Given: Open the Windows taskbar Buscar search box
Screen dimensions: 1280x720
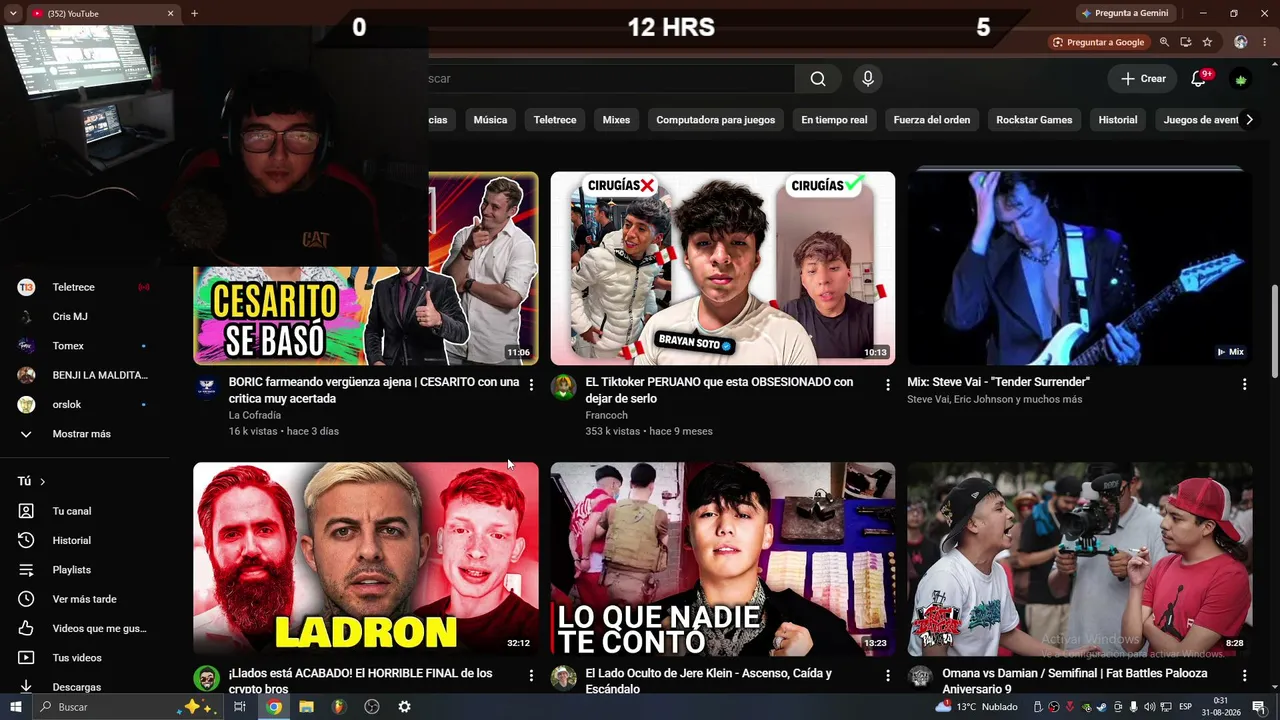Looking at the screenshot, I should pyautogui.click(x=128, y=707).
